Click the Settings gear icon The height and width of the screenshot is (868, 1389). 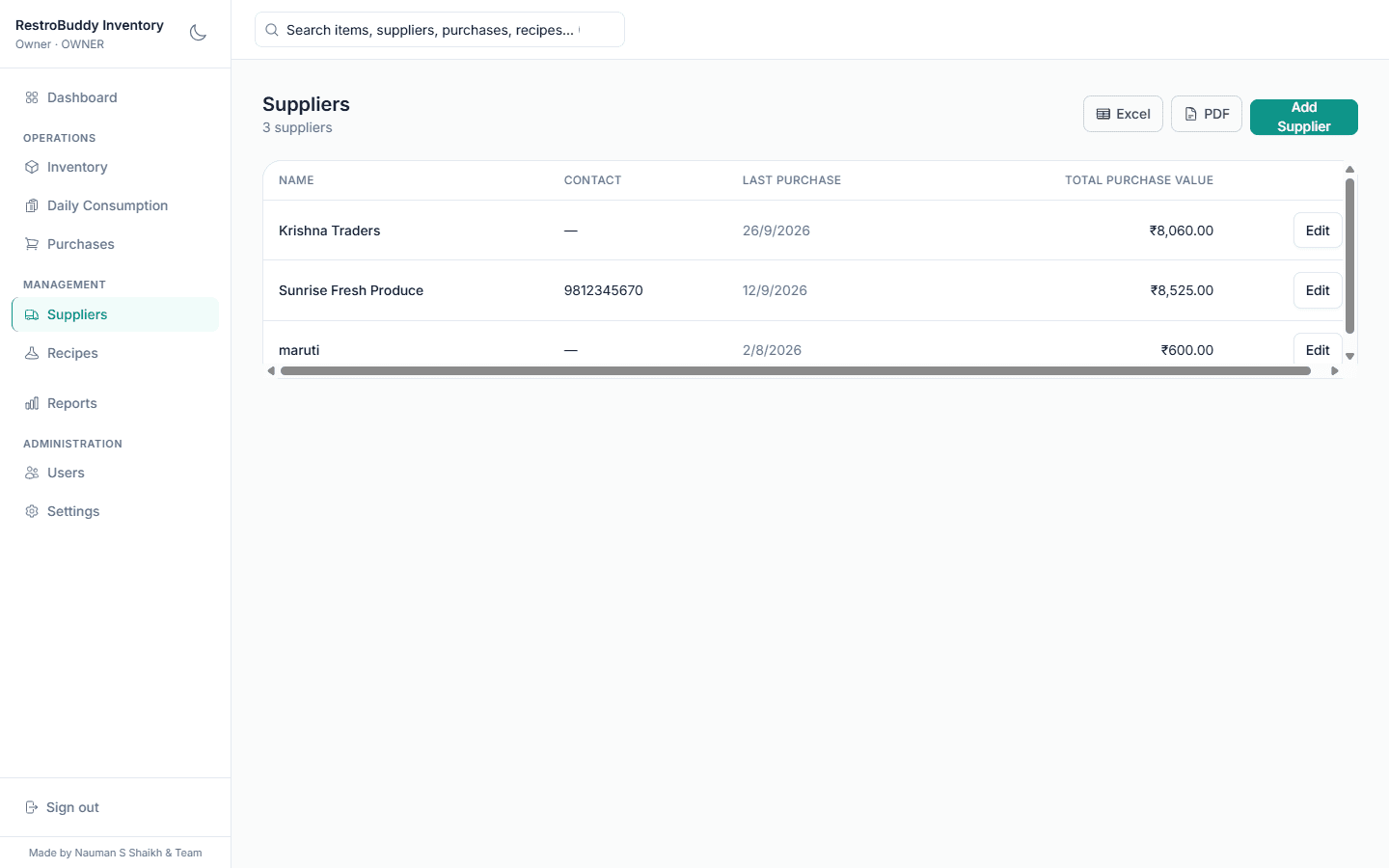point(32,511)
